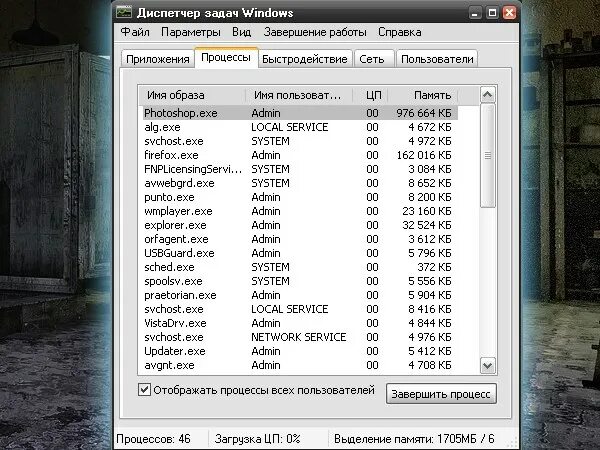Switch to the Быстродействие tab

point(305,59)
